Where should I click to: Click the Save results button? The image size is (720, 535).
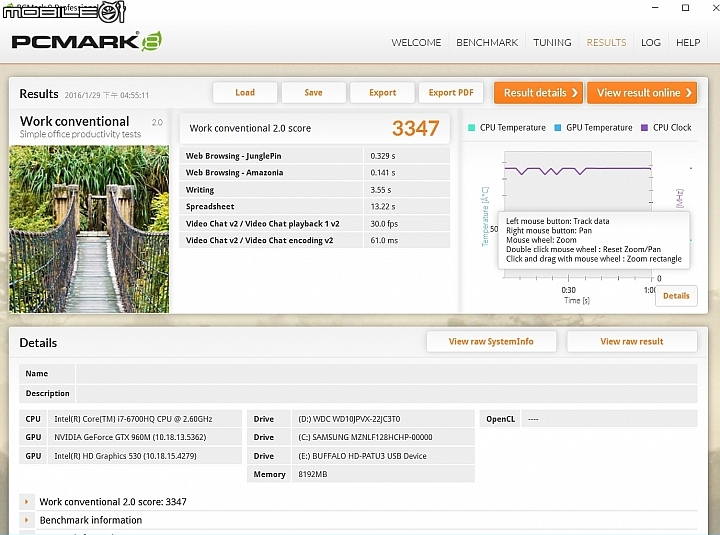point(313,93)
